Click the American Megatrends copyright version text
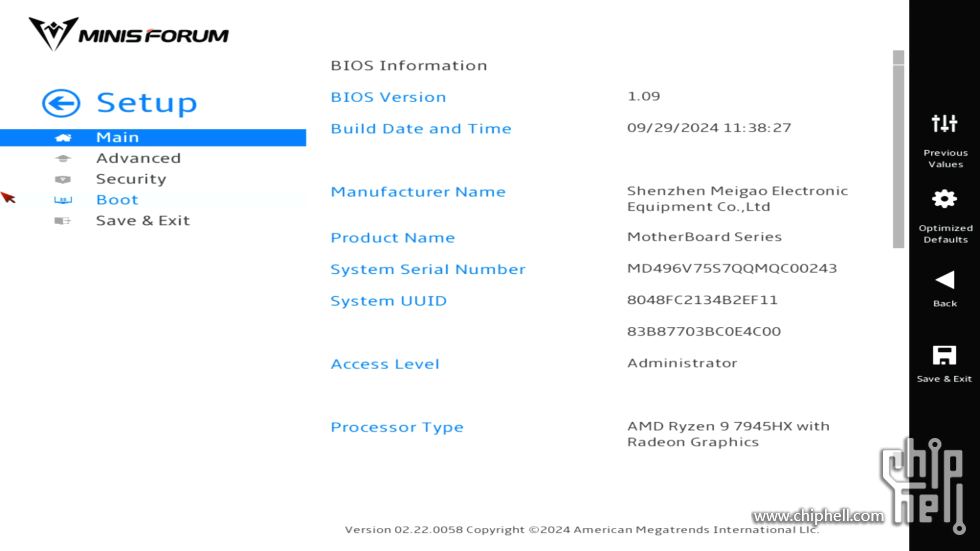Viewport: 980px width, 551px height. 582,530
